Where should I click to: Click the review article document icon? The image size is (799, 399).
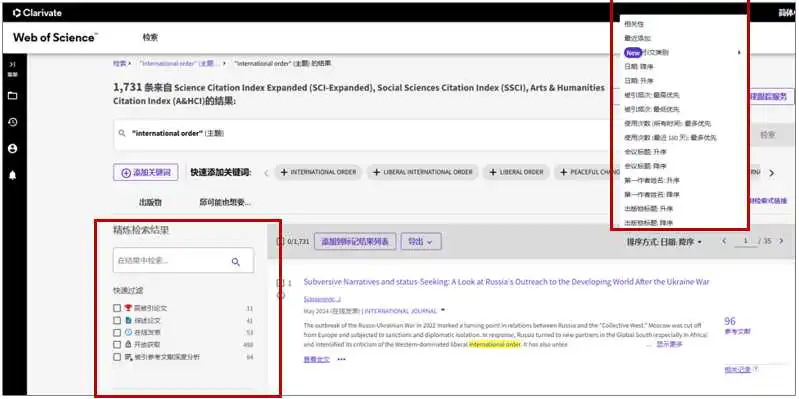pos(128,321)
